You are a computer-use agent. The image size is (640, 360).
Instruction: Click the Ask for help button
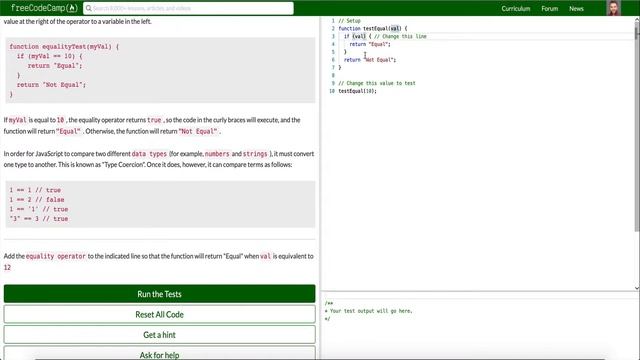point(160,353)
